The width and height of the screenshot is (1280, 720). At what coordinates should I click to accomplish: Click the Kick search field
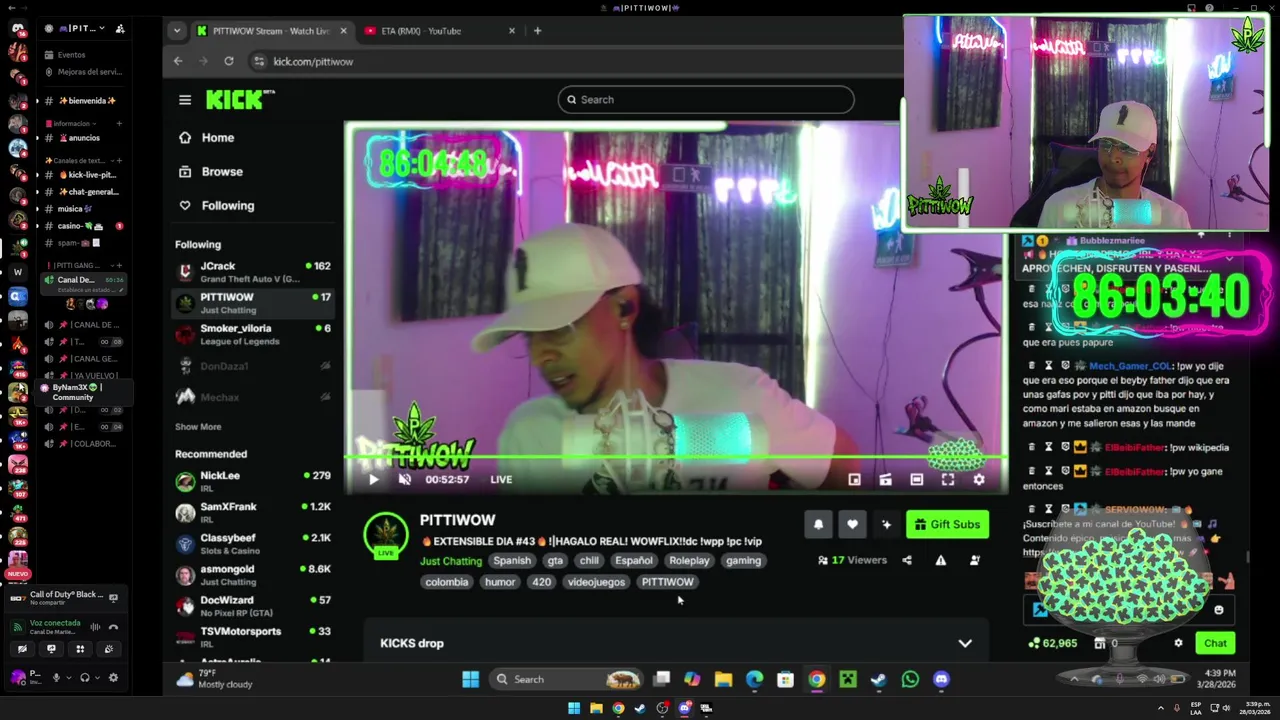(x=706, y=99)
